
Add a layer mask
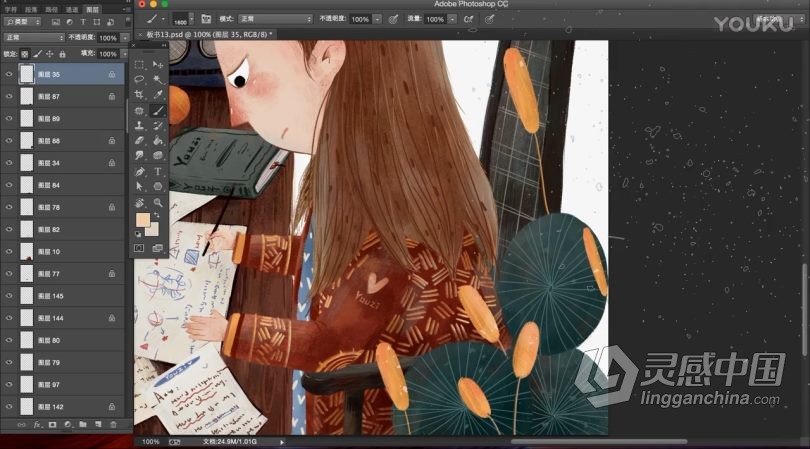click(x=52, y=425)
